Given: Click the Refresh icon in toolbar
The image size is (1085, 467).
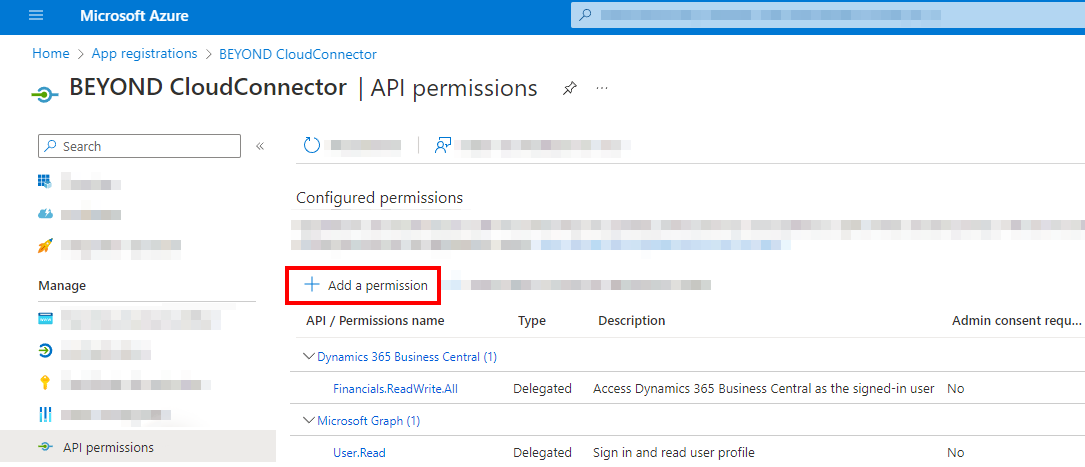Looking at the screenshot, I should click(312, 145).
